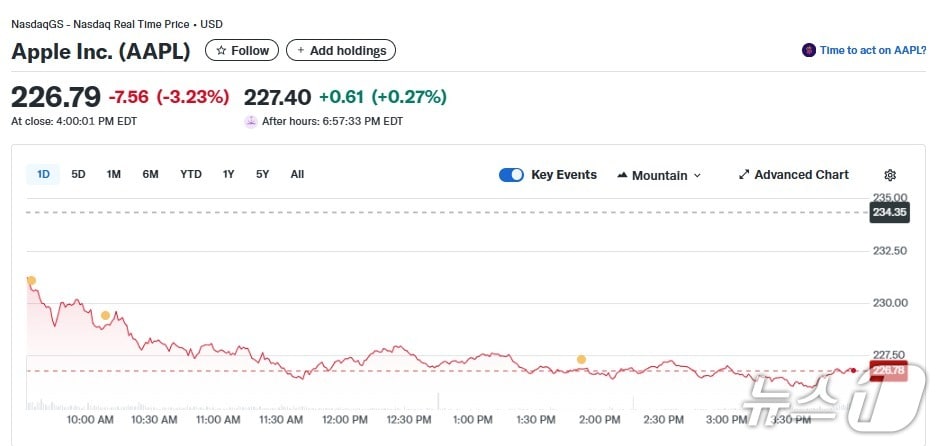Screen dimensions: 940x446
Task: Show the YTD time range
Action: pyautogui.click(x=191, y=174)
